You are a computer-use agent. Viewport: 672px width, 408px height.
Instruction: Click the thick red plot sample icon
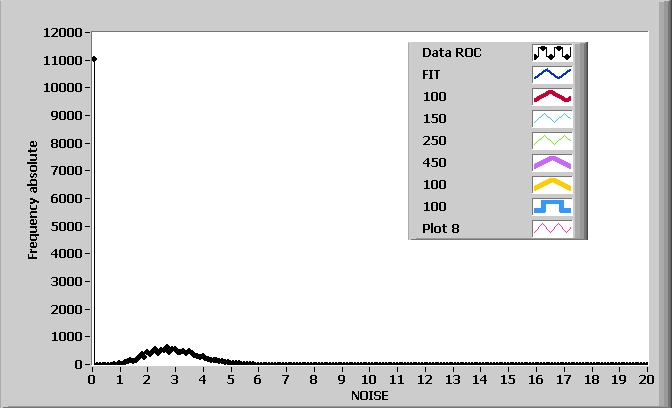coord(551,96)
